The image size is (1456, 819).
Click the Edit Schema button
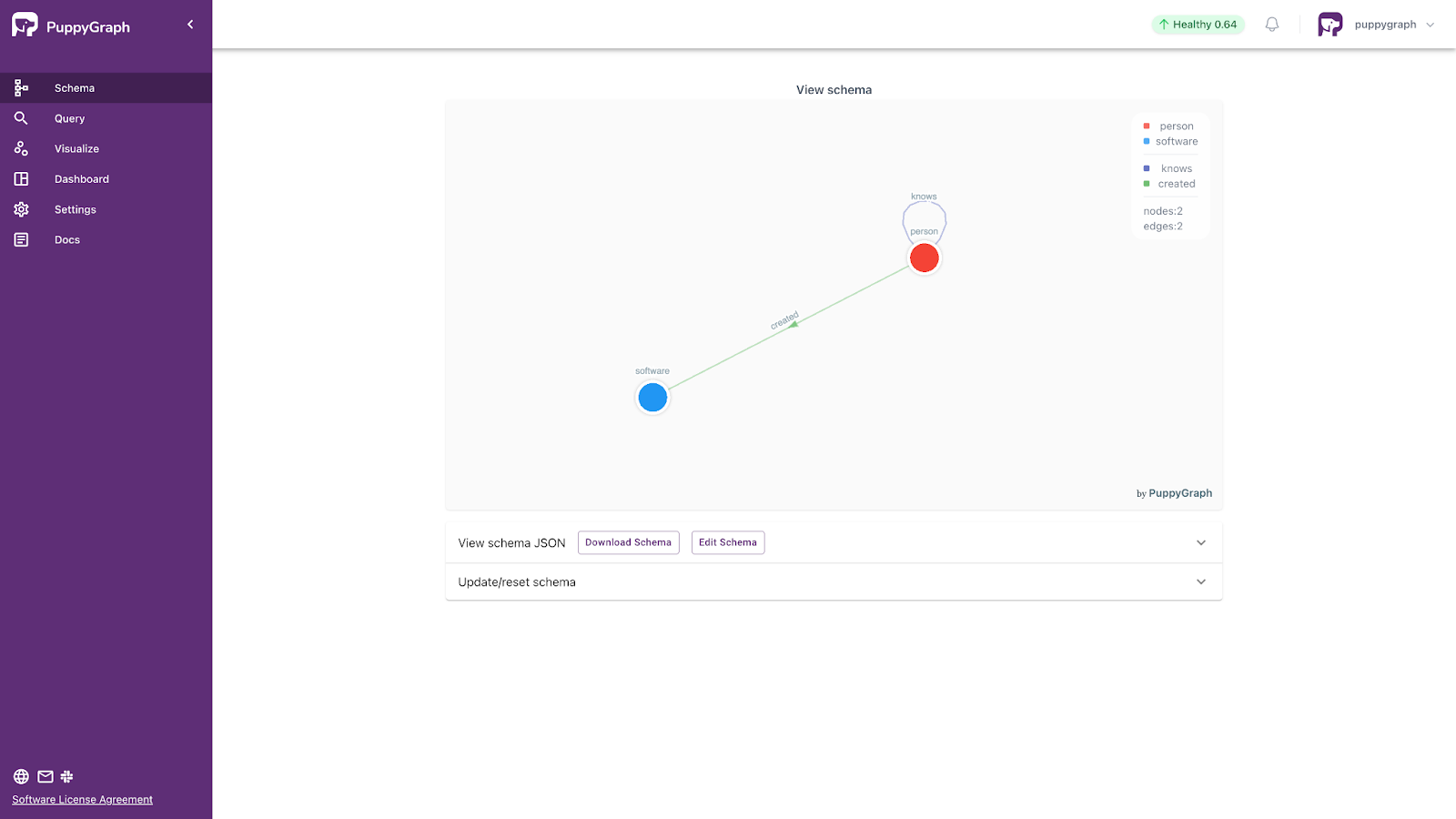[728, 542]
